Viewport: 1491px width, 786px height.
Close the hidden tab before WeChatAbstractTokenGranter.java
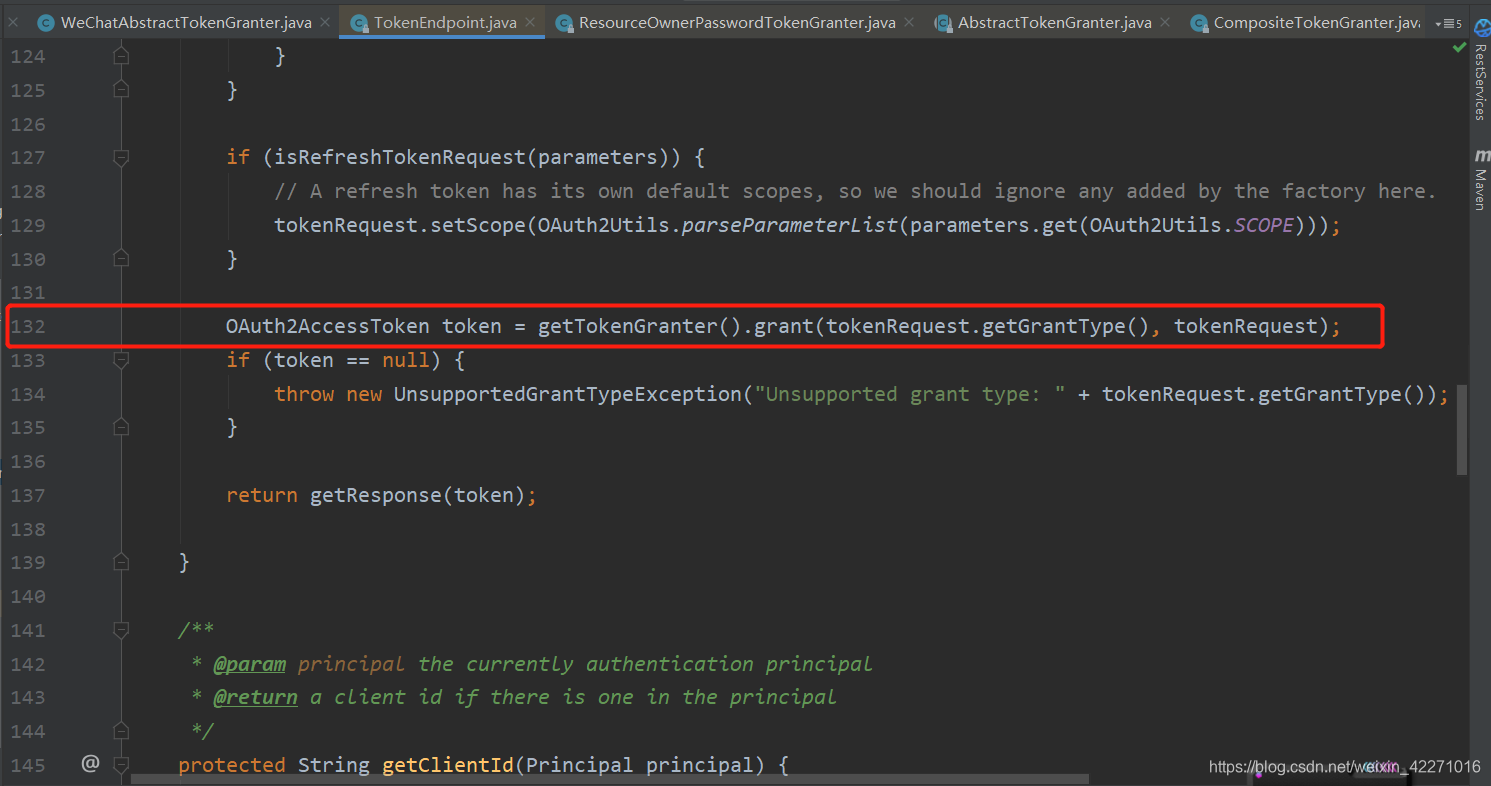click(14, 22)
